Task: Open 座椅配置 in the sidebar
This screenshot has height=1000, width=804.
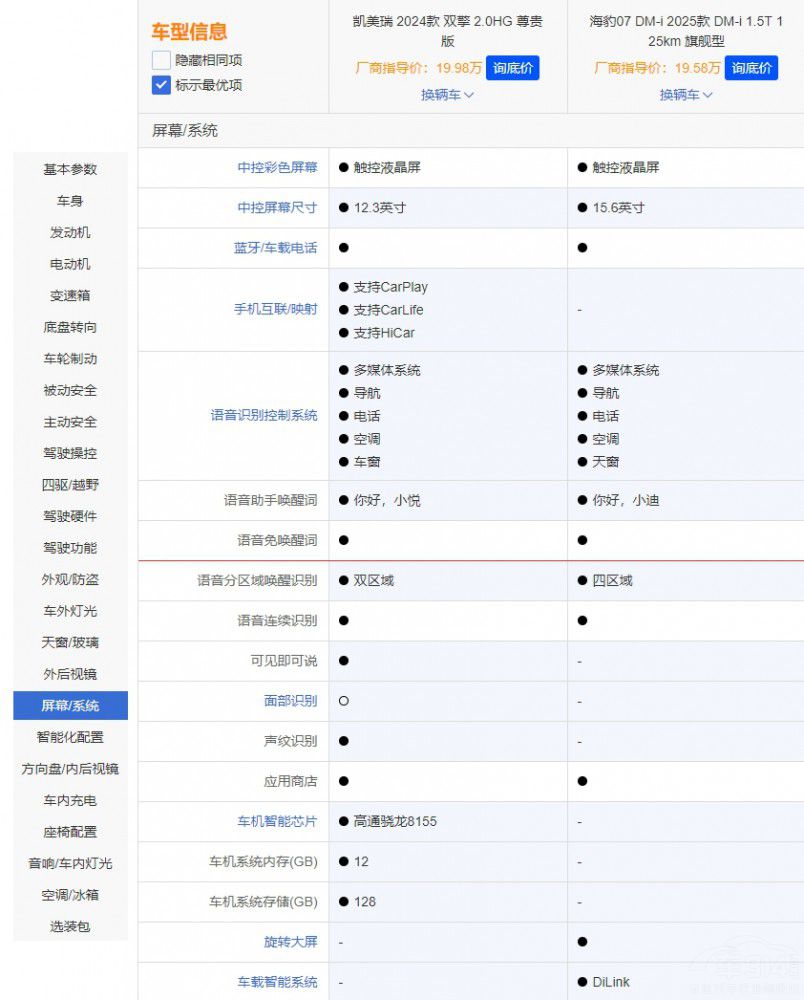Action: [70, 832]
